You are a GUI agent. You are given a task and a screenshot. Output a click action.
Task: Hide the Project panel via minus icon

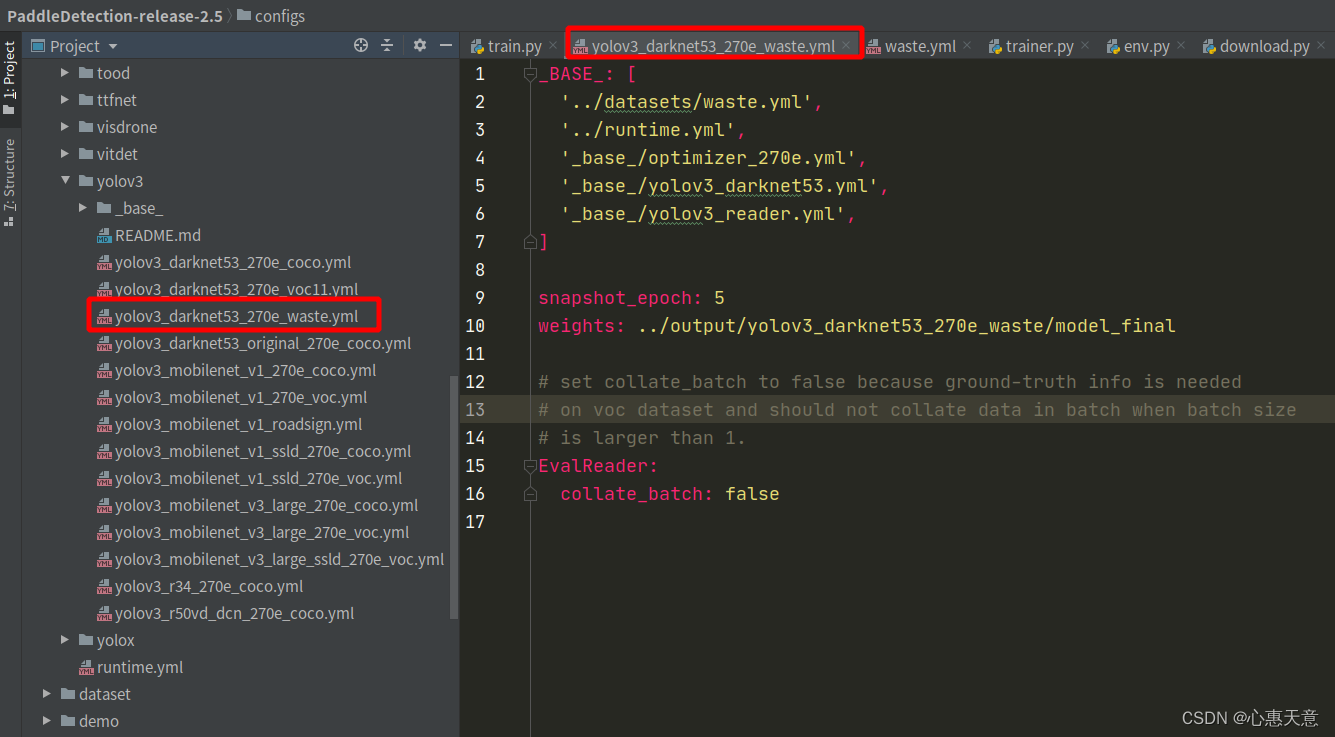click(445, 45)
